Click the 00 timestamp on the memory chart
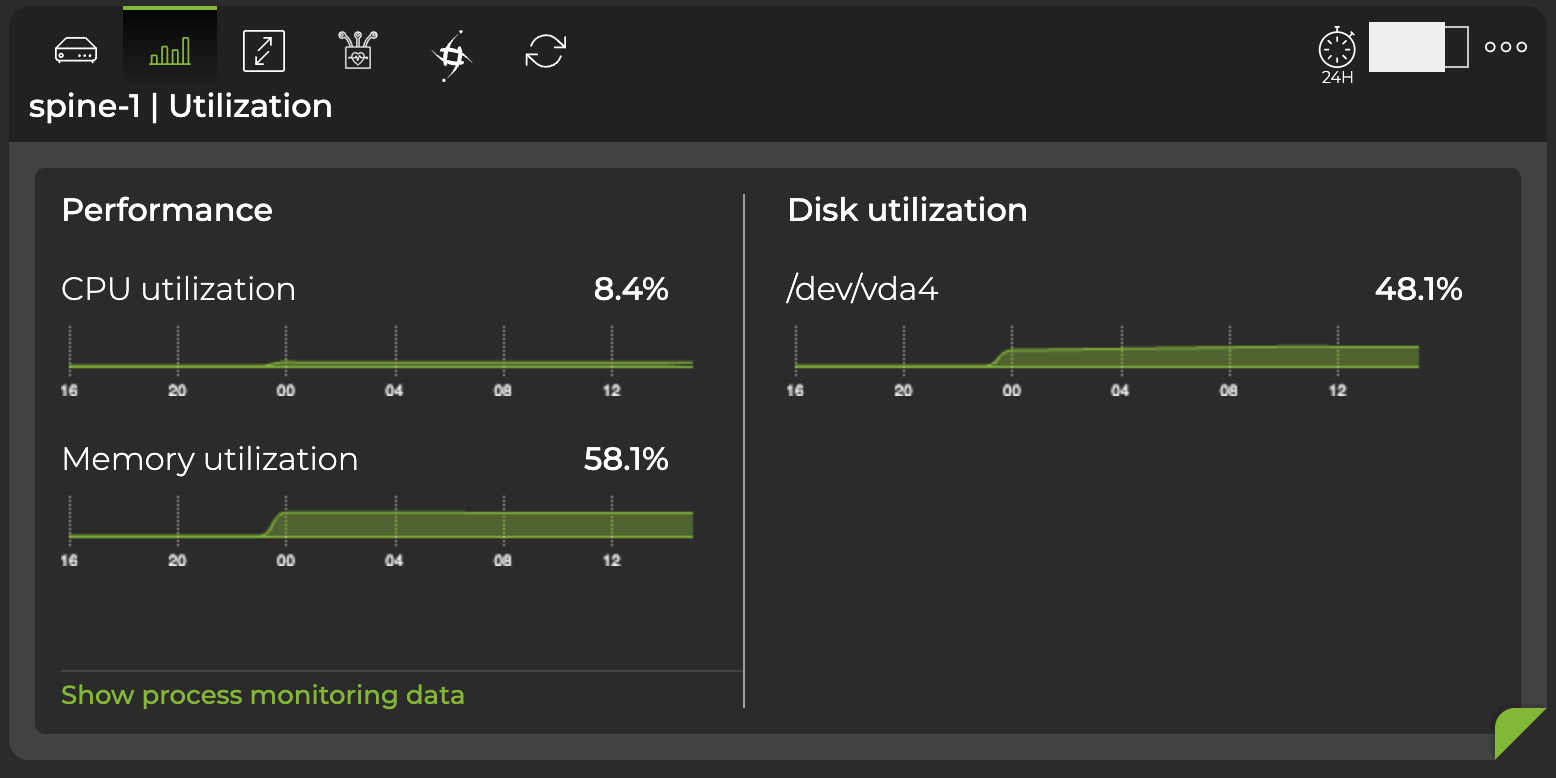The image size is (1556, 778). 285,561
